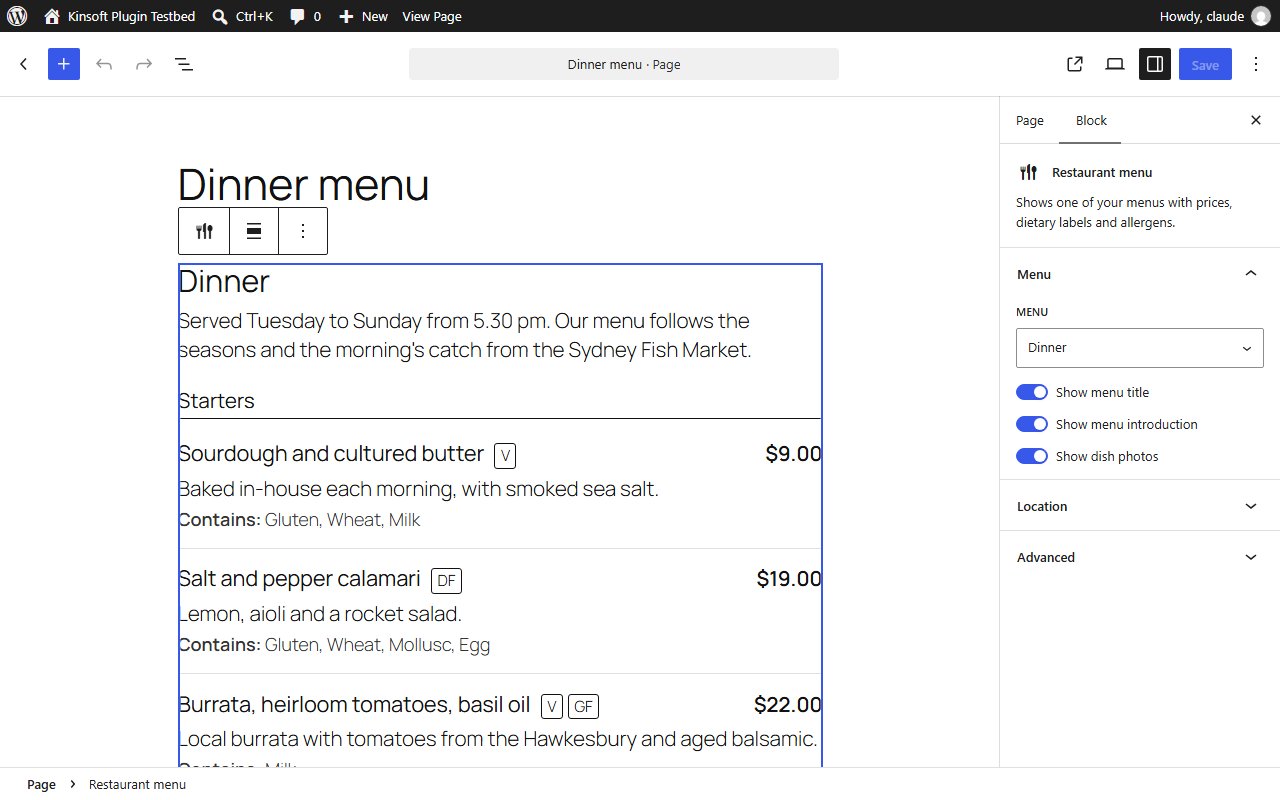Screen dimensions: 1280x800
Task: Click the DF dietary label
Action: click(x=446, y=581)
